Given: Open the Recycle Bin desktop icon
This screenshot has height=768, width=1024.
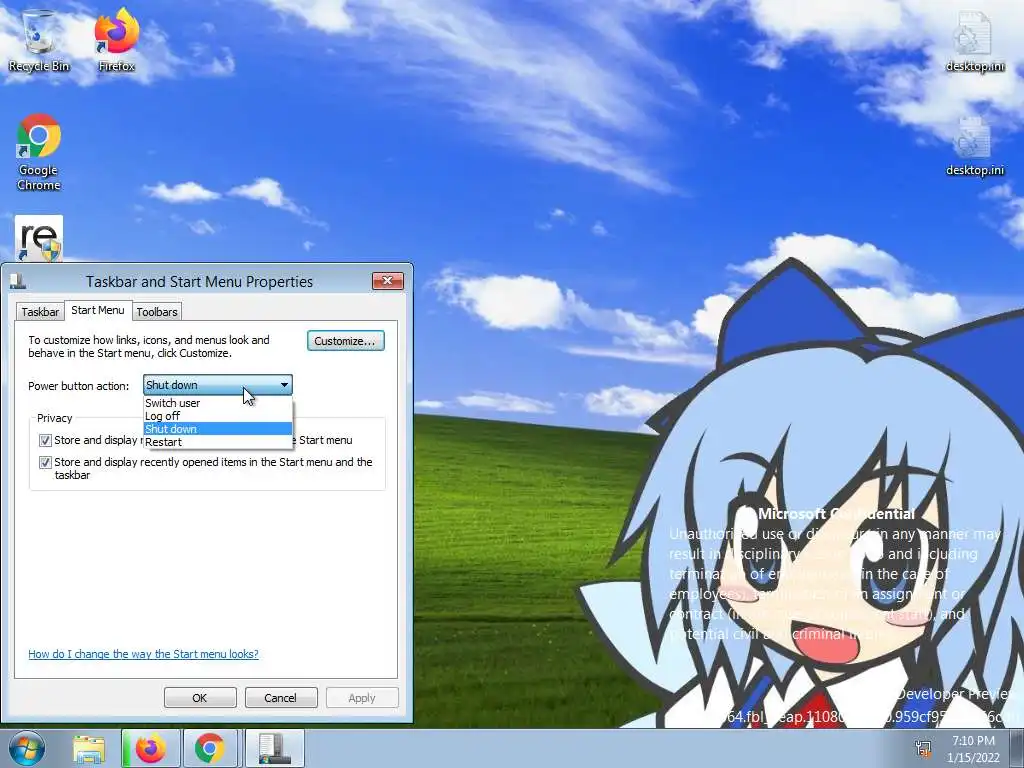Looking at the screenshot, I should (x=39, y=40).
